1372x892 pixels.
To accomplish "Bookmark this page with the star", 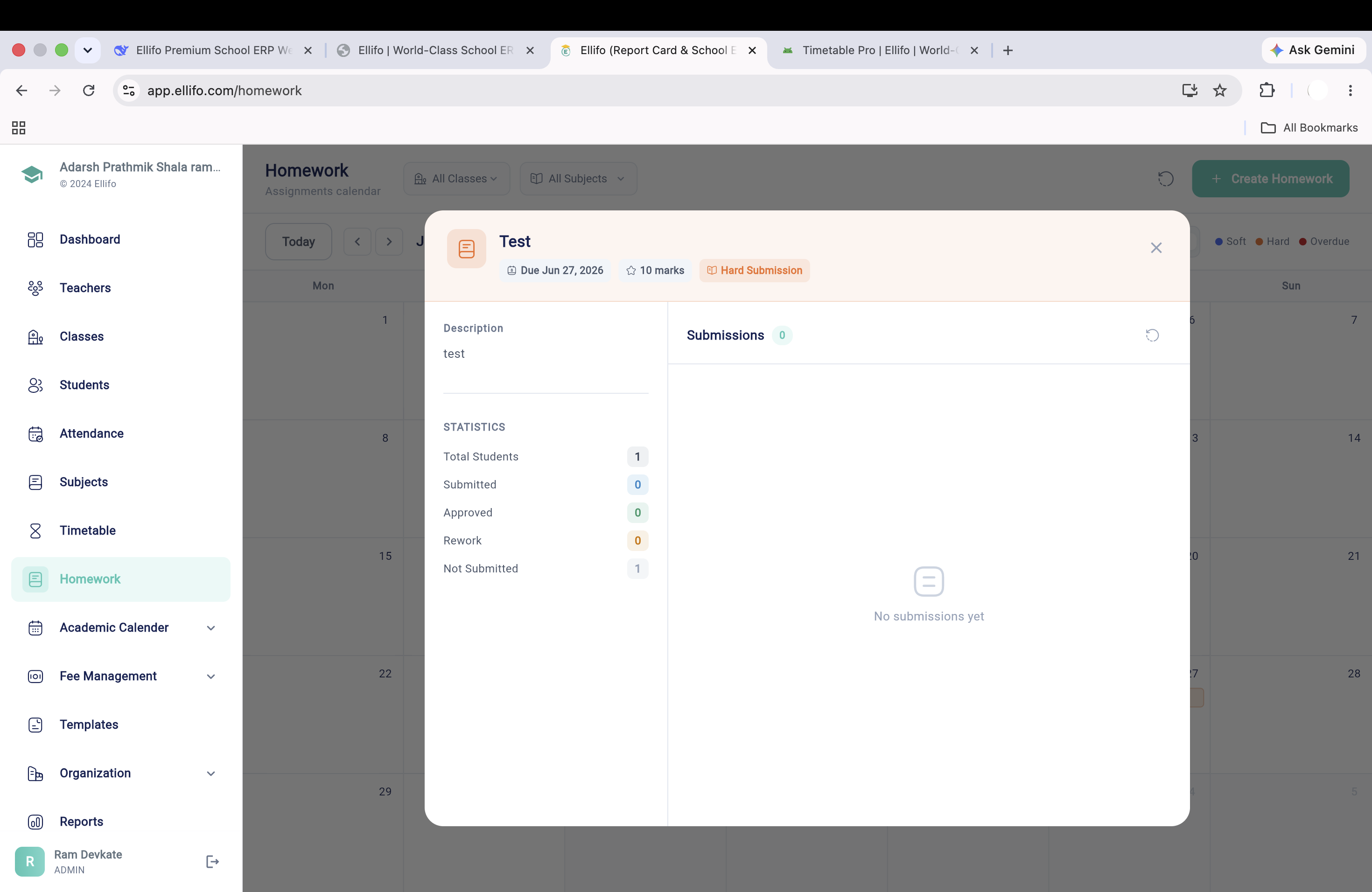I will click(x=1219, y=91).
